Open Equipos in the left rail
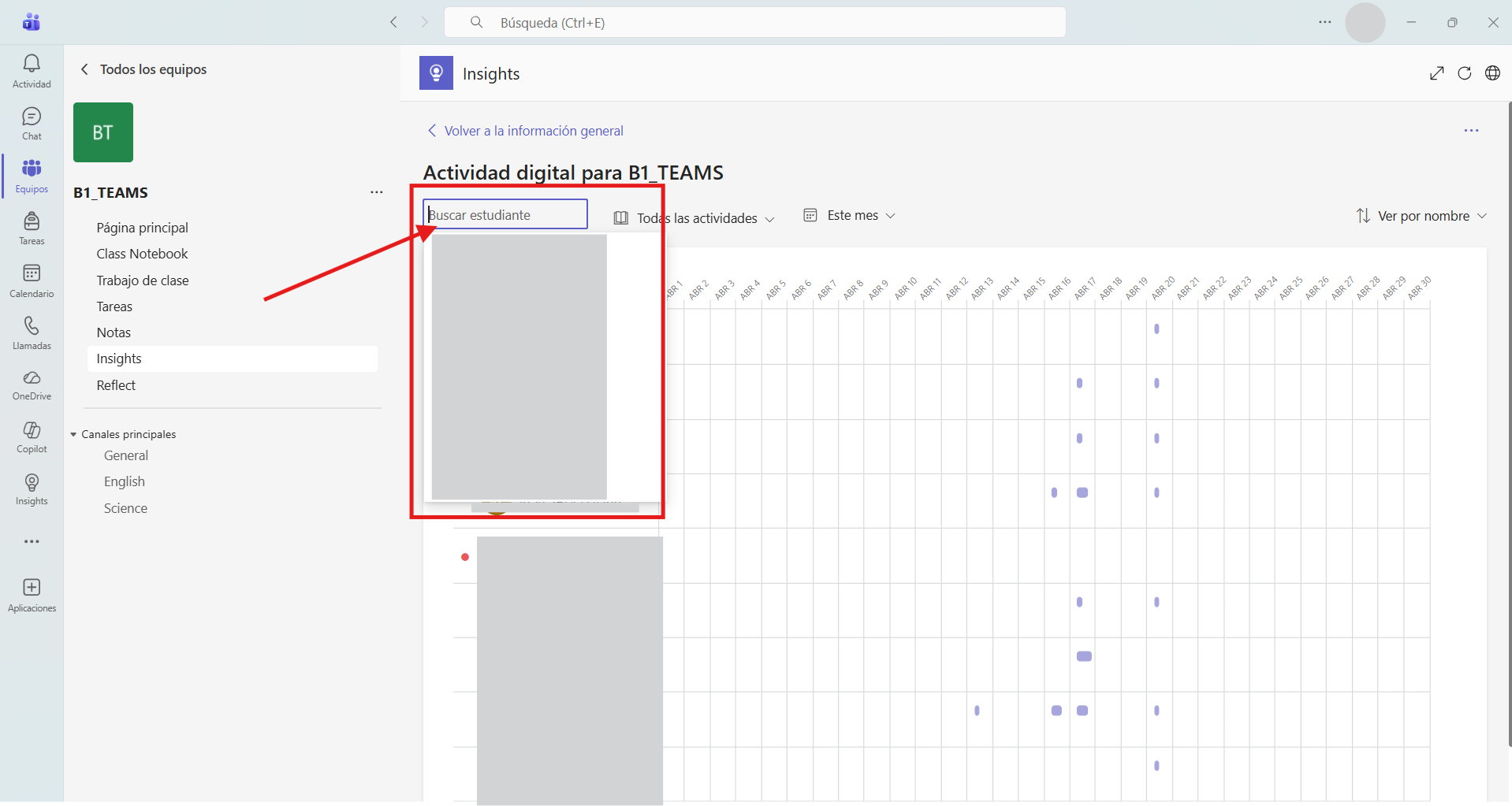Image resolution: width=1512 pixels, height=806 pixels. pyautogui.click(x=32, y=176)
